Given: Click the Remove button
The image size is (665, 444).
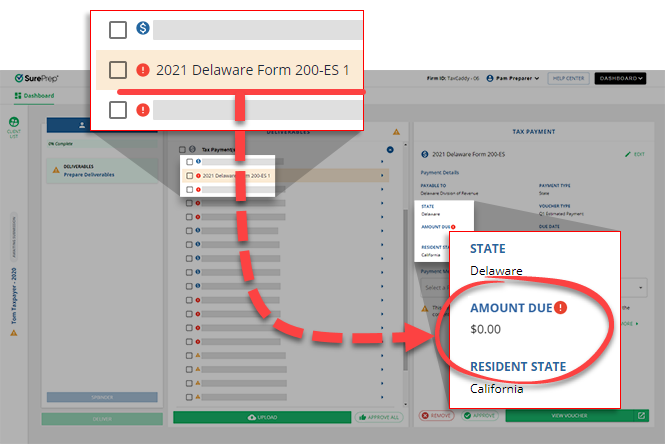Looking at the screenshot, I should [x=436, y=416].
